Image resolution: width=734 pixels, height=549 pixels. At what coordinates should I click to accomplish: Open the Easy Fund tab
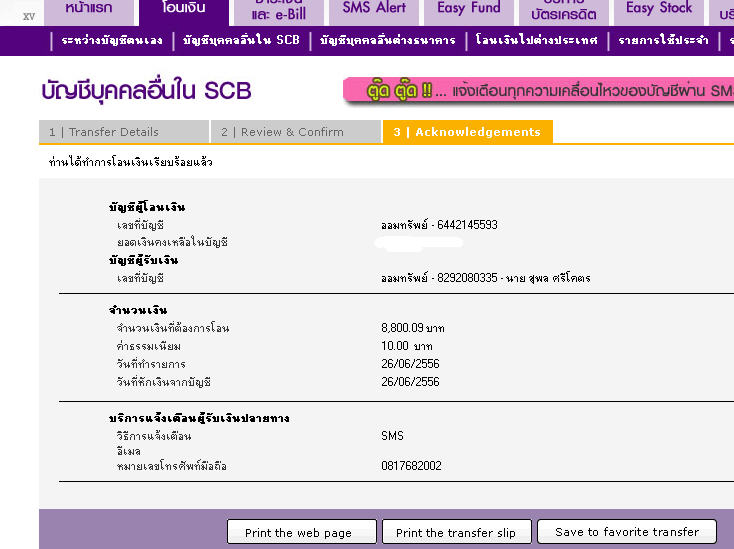click(x=469, y=11)
